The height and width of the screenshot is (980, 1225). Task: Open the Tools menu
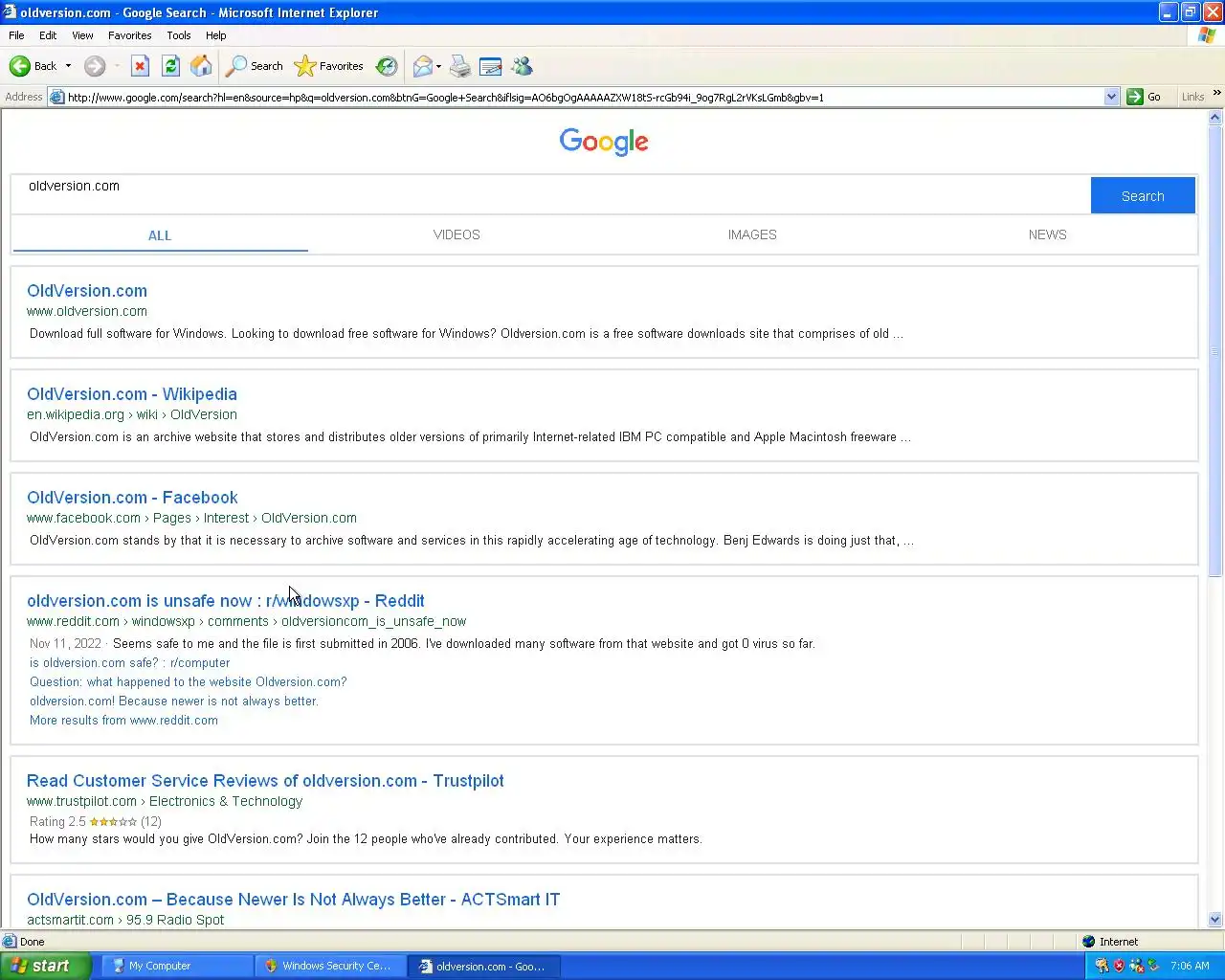(x=178, y=35)
